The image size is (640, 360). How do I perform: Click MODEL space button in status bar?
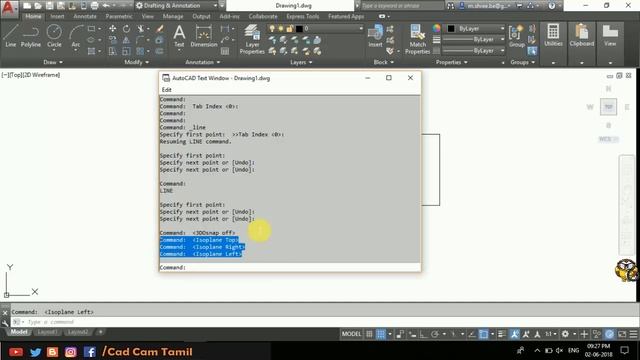pos(351,334)
